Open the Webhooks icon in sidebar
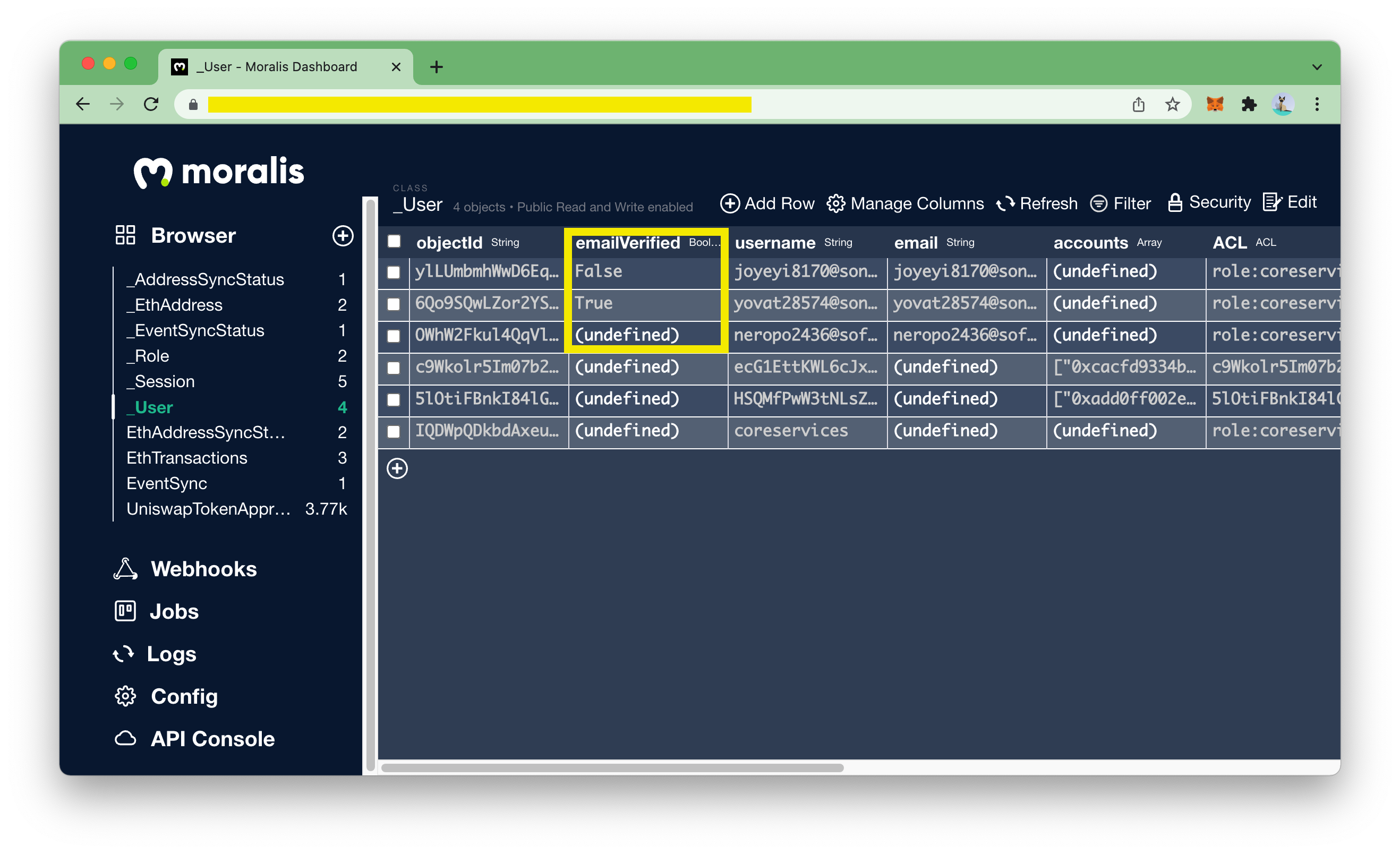This screenshot has width=1400, height=854. tap(125, 569)
